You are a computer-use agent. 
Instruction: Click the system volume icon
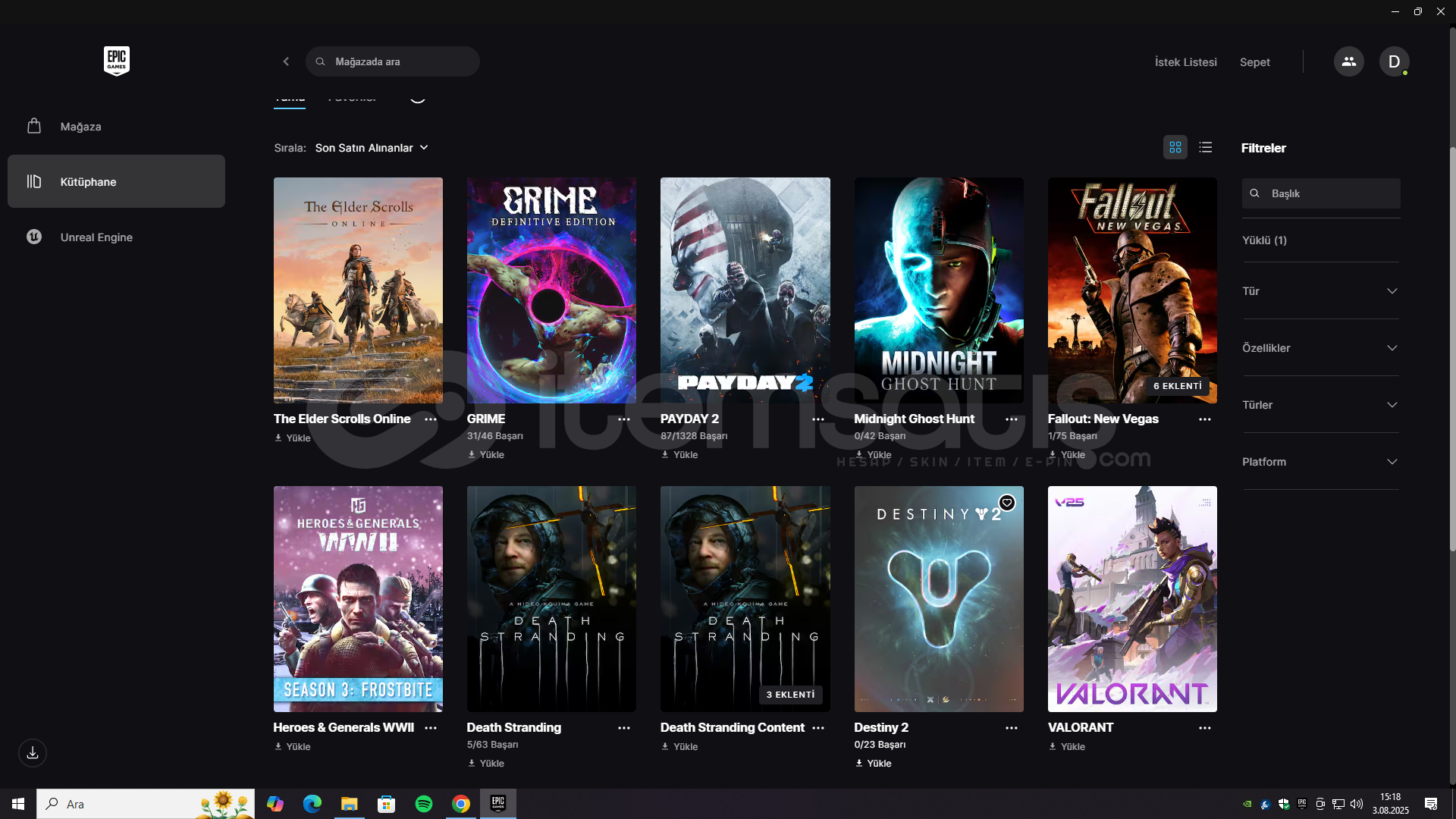point(1357,804)
